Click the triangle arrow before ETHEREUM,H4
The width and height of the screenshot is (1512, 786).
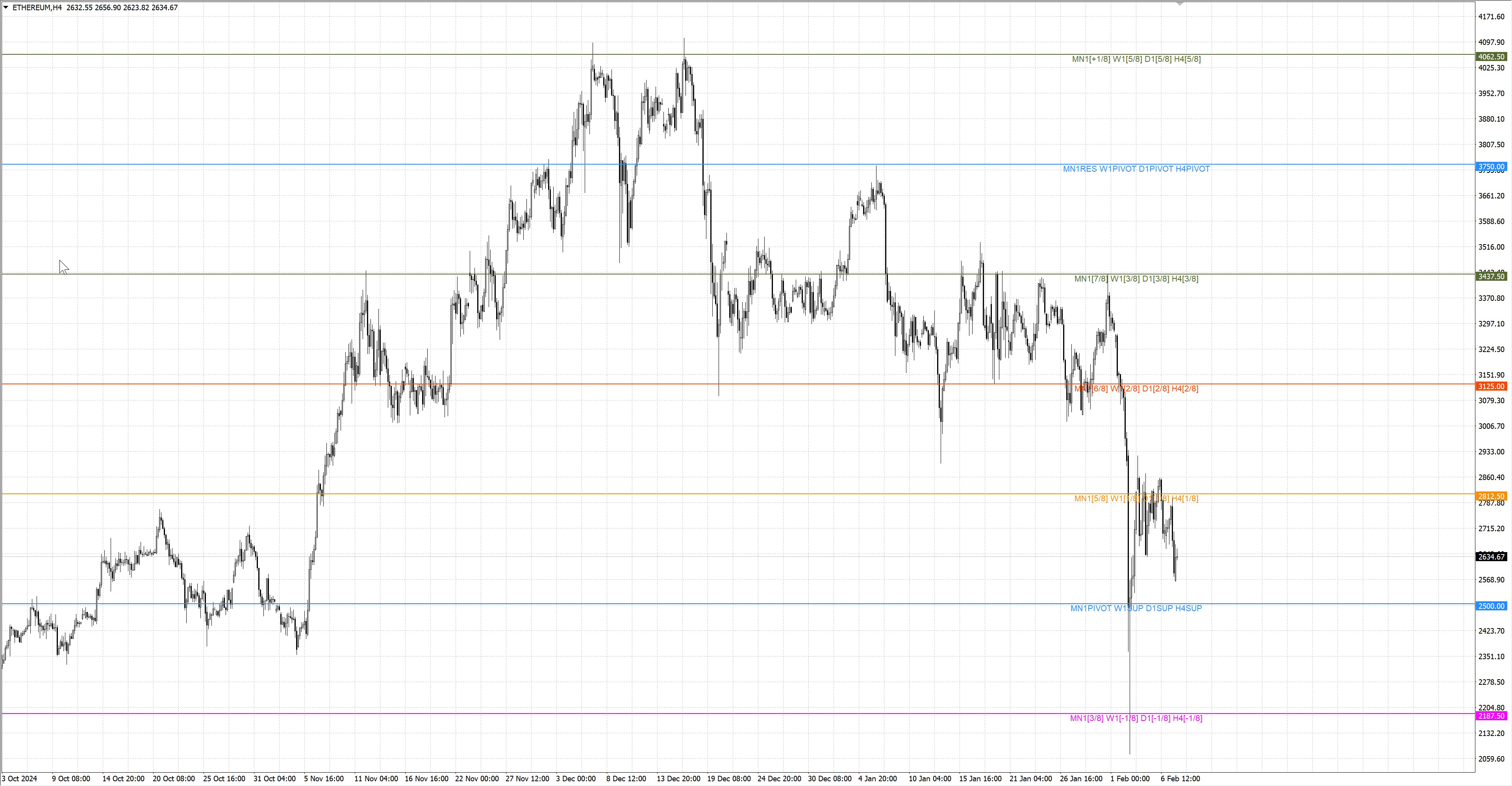click(6, 7)
